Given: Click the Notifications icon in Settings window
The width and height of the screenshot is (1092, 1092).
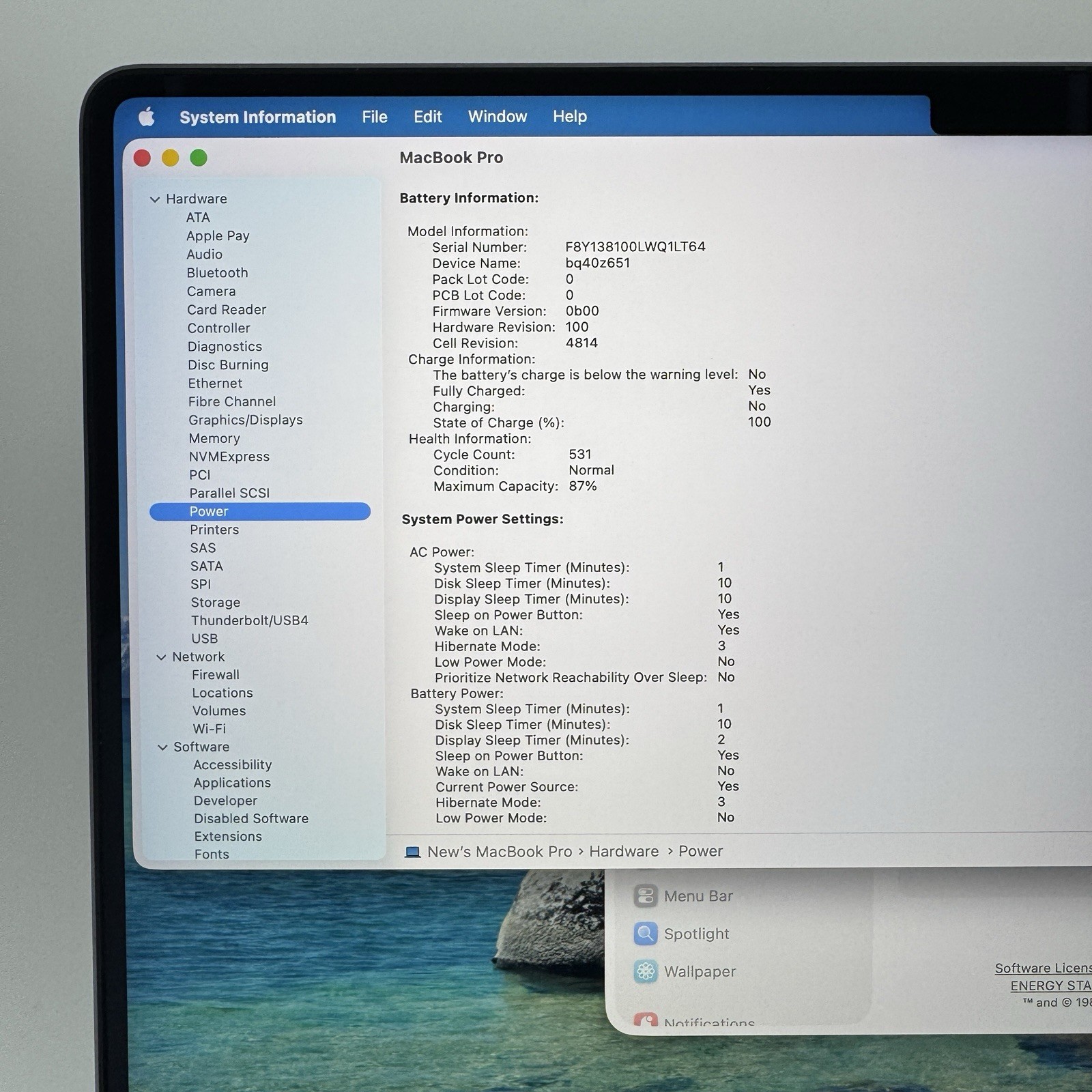Looking at the screenshot, I should click(646, 1020).
